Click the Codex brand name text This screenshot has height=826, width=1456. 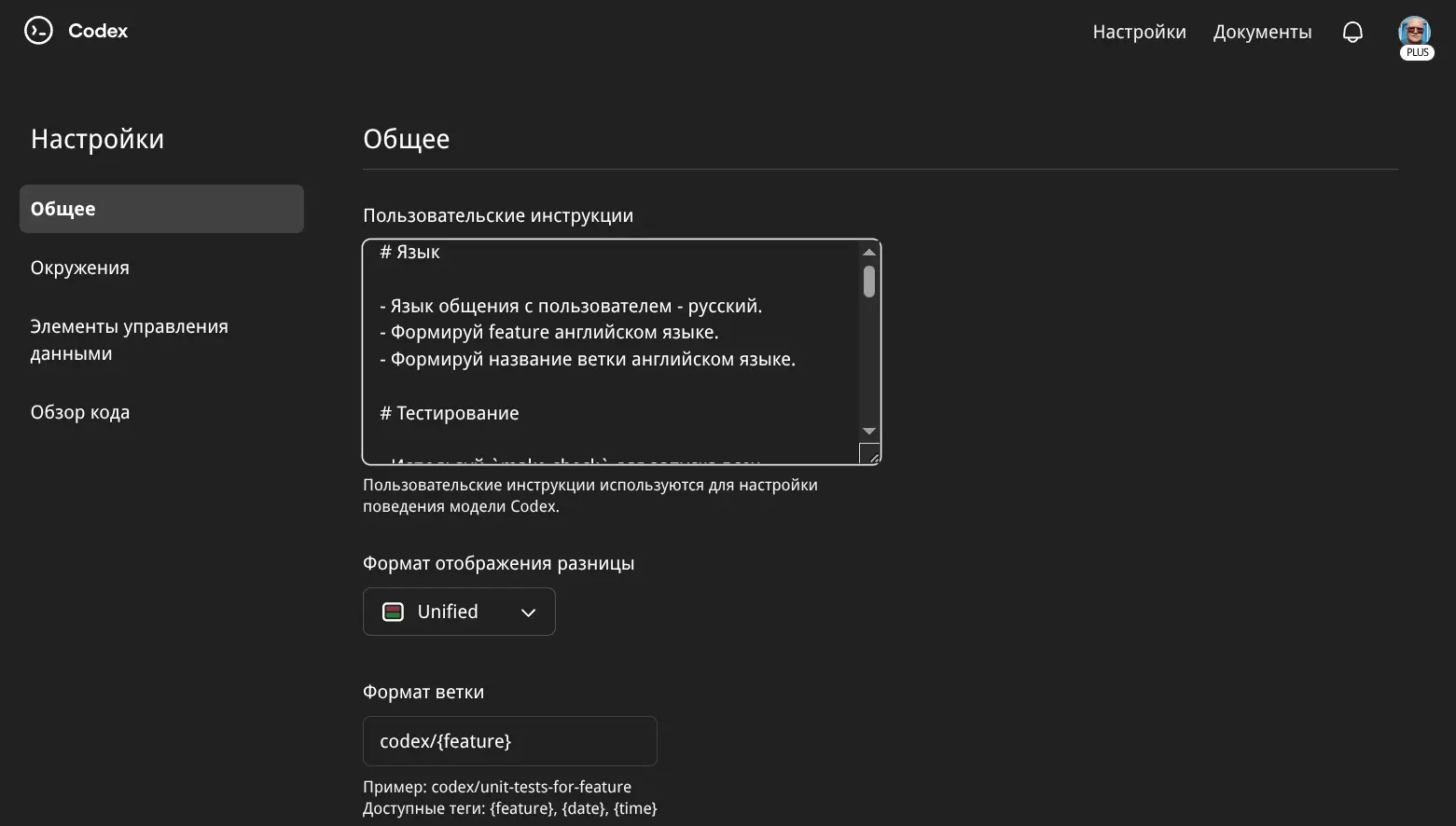point(98,31)
